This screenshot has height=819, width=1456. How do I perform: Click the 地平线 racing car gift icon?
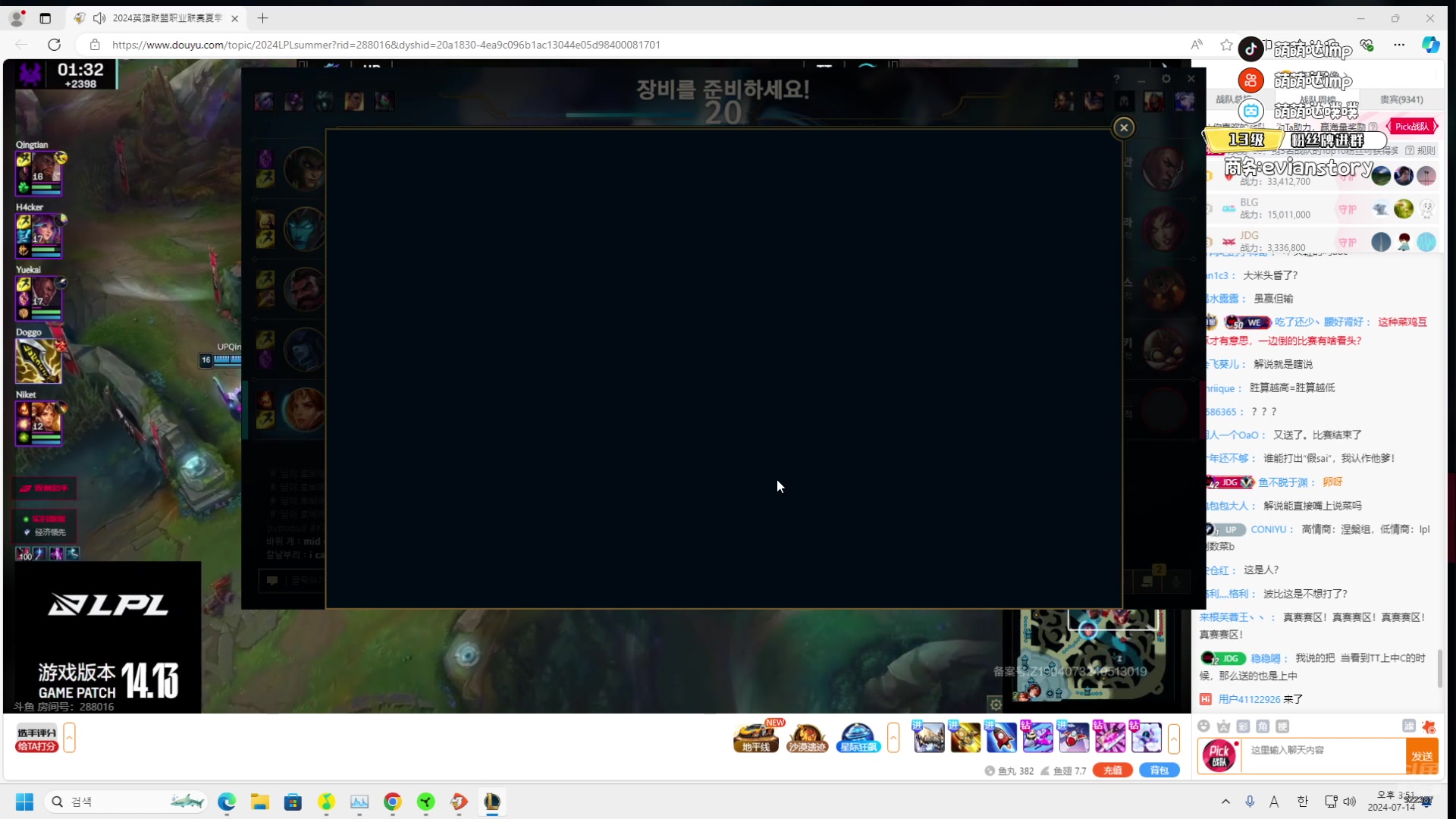[x=756, y=736]
